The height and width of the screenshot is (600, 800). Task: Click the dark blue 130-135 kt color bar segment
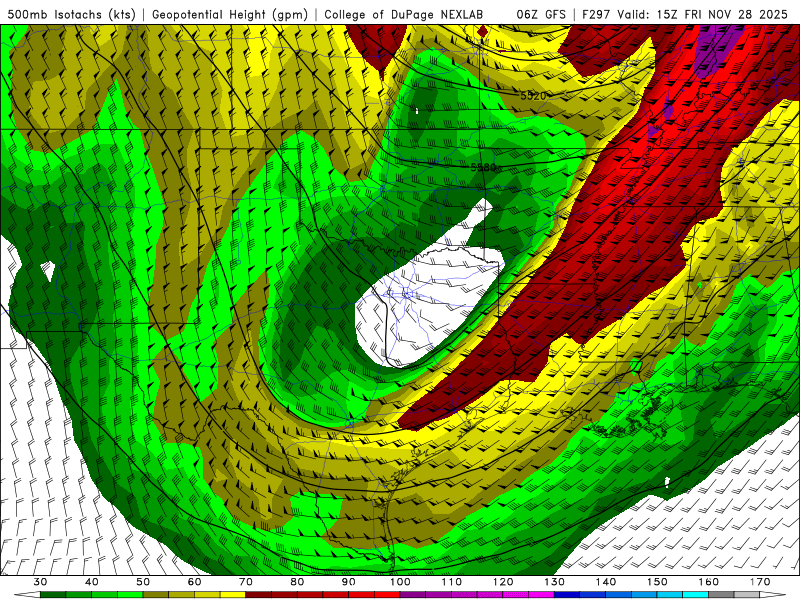point(567,595)
